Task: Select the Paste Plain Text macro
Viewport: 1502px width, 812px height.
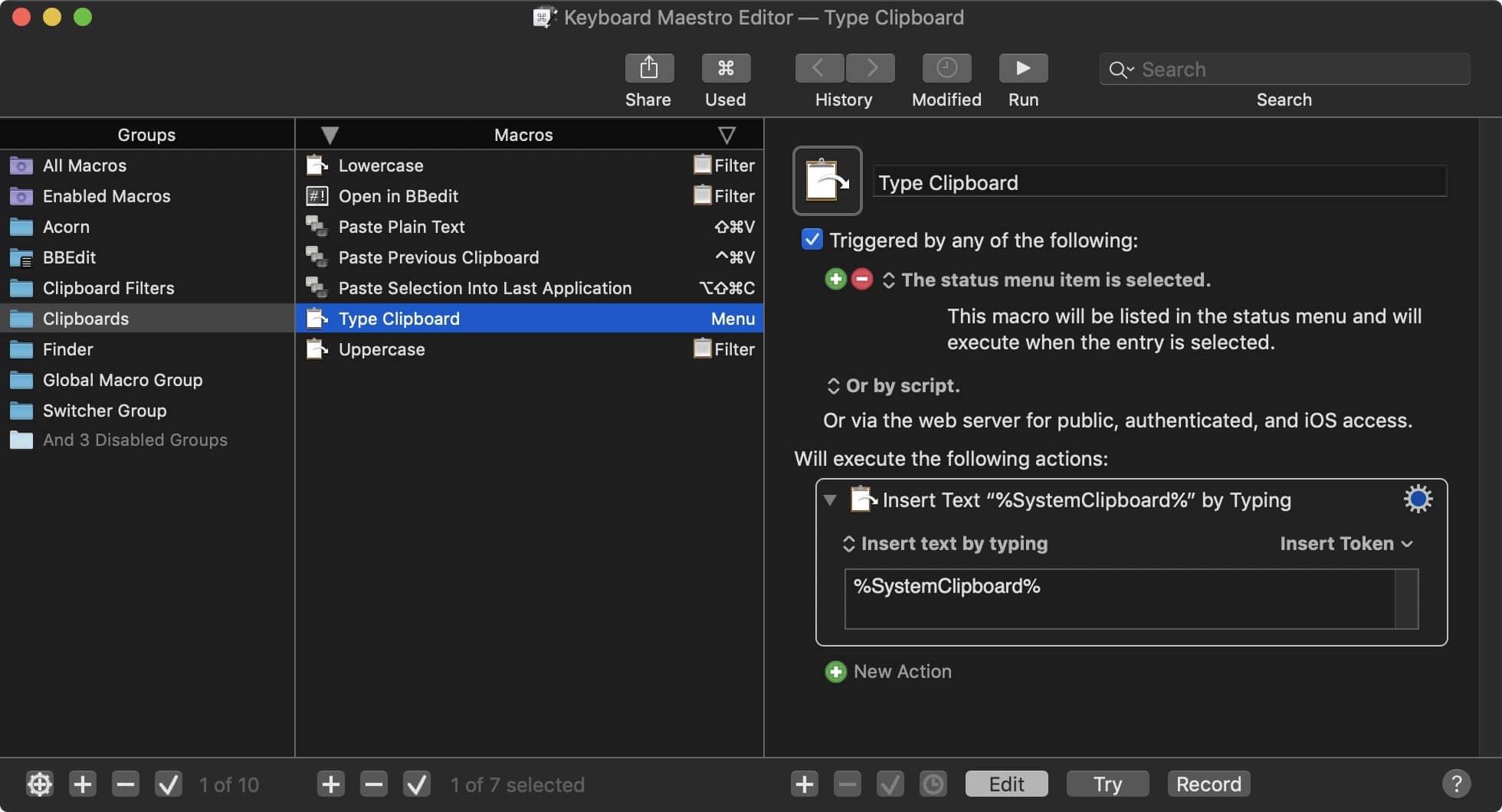Action: click(402, 227)
